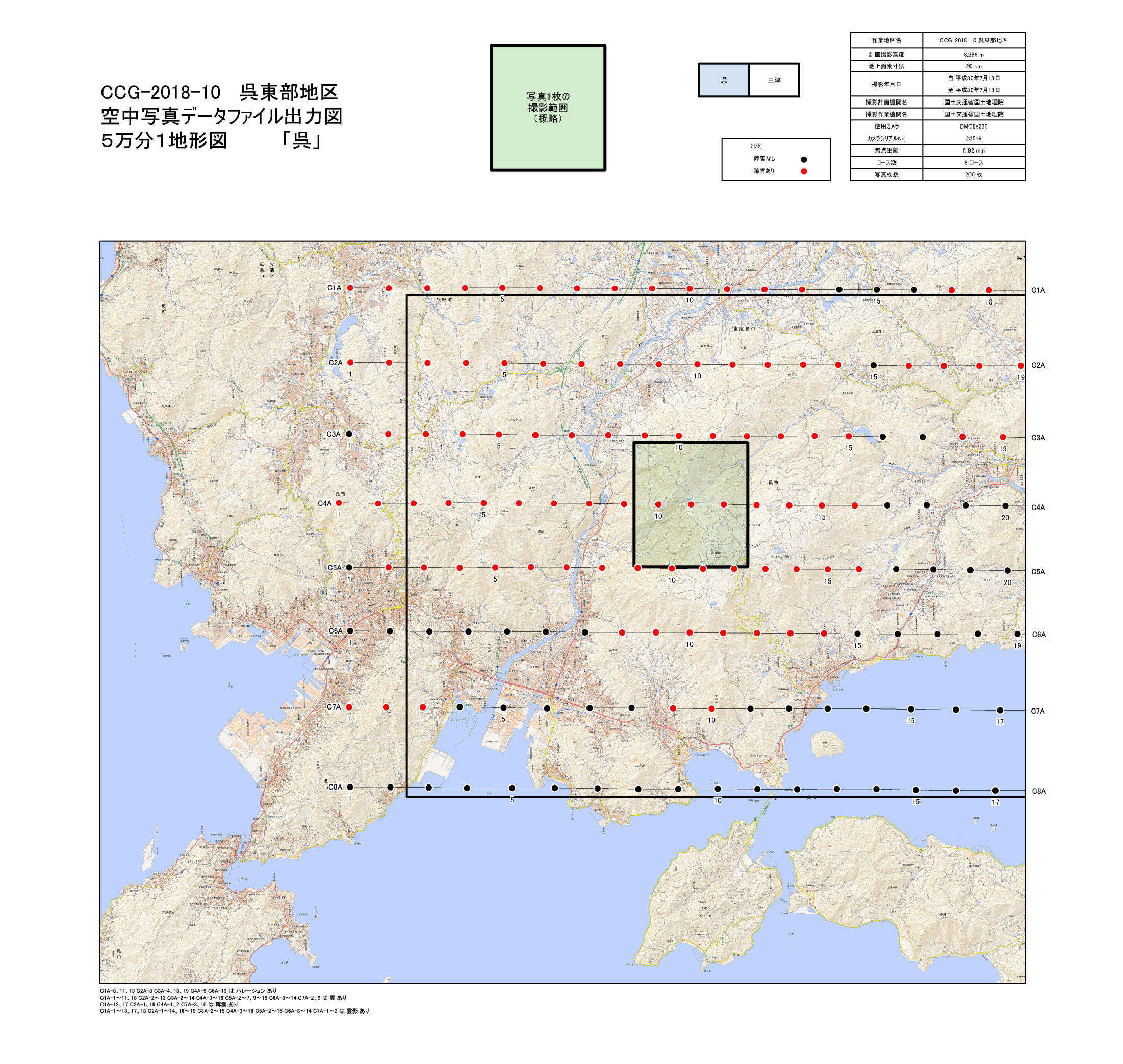Click the red photo point 10 on course C6A
1123x1064 pixels.
coord(689,632)
